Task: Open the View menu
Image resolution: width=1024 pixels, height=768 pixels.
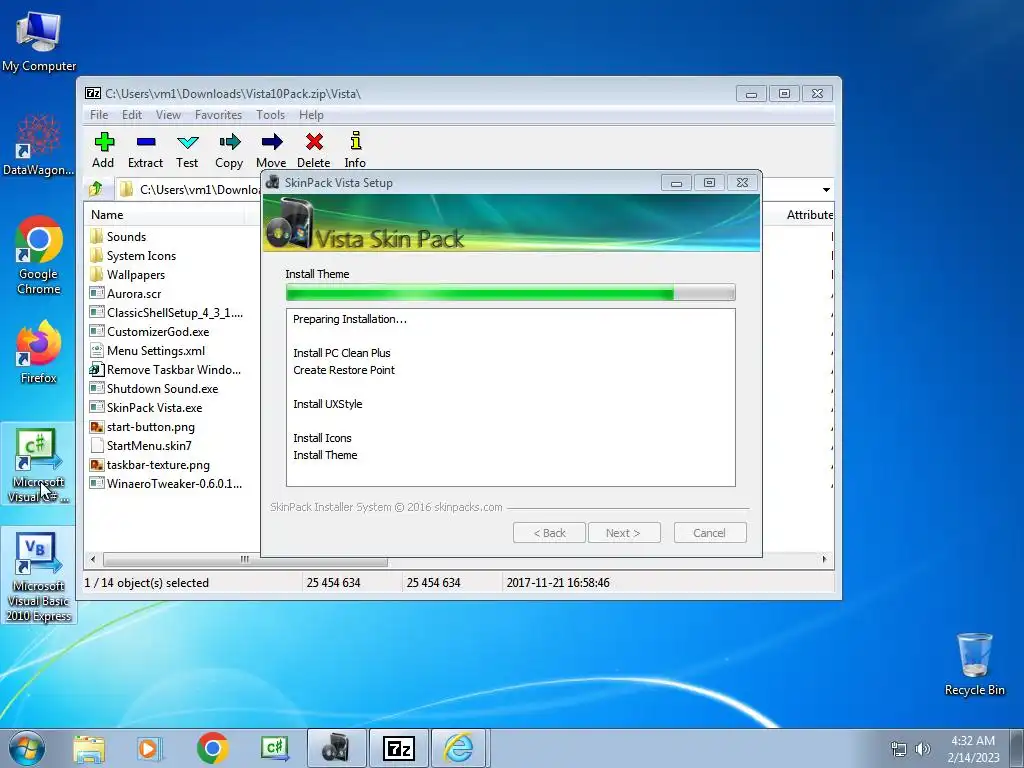Action: (x=168, y=115)
